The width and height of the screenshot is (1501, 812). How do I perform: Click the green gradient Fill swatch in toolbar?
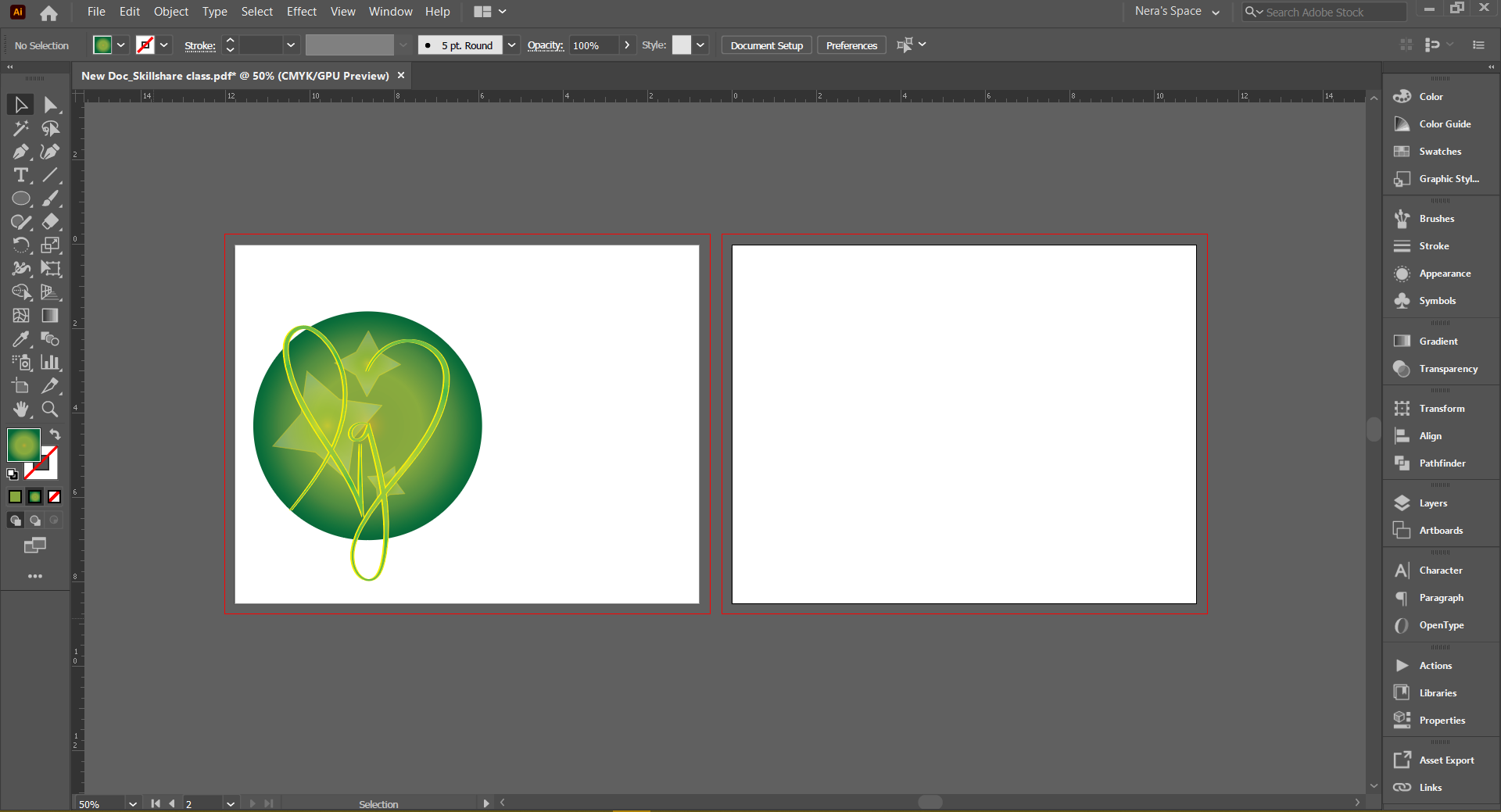pos(23,445)
